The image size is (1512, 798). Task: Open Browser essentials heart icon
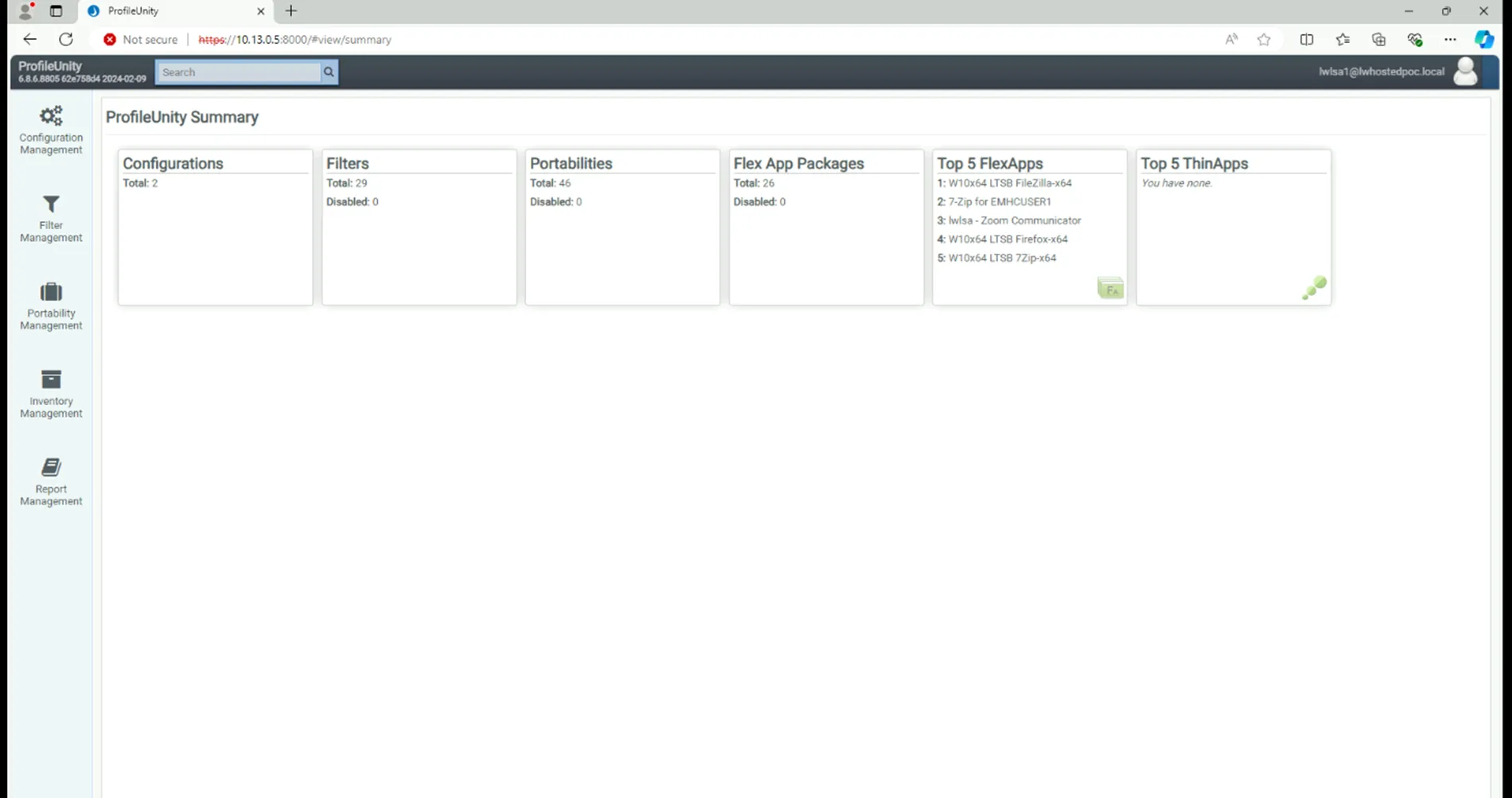point(1415,39)
